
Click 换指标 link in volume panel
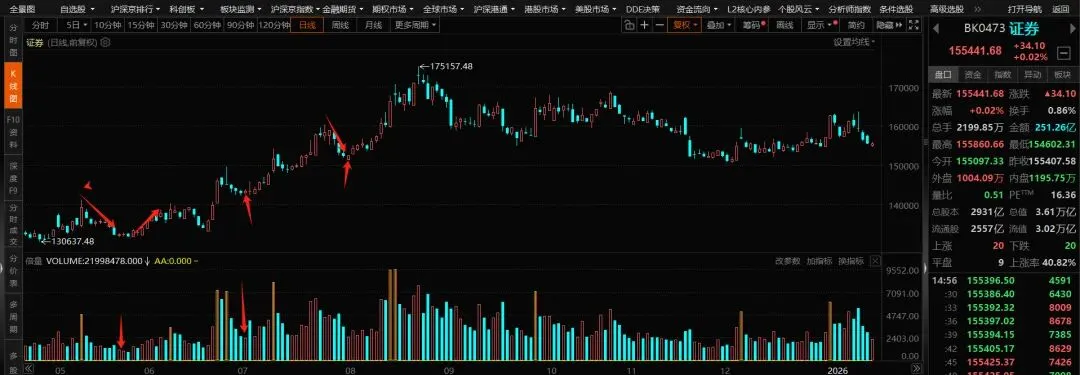pyautogui.click(x=850, y=261)
